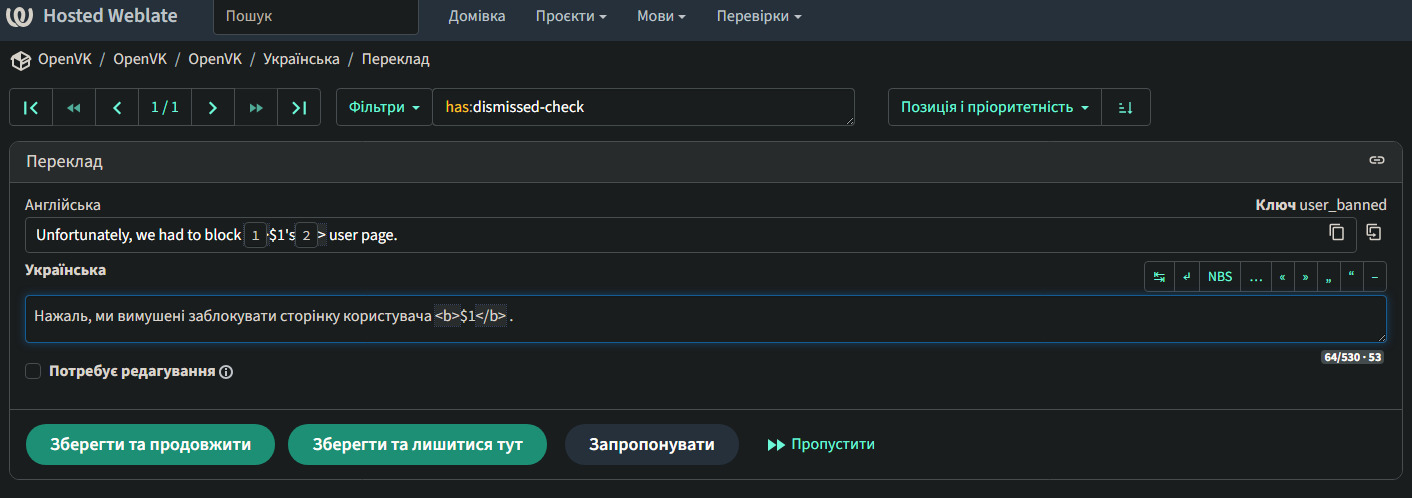The width and height of the screenshot is (1412, 498).
Task: Click into the Ukrainian translation text area
Action: click(706, 319)
